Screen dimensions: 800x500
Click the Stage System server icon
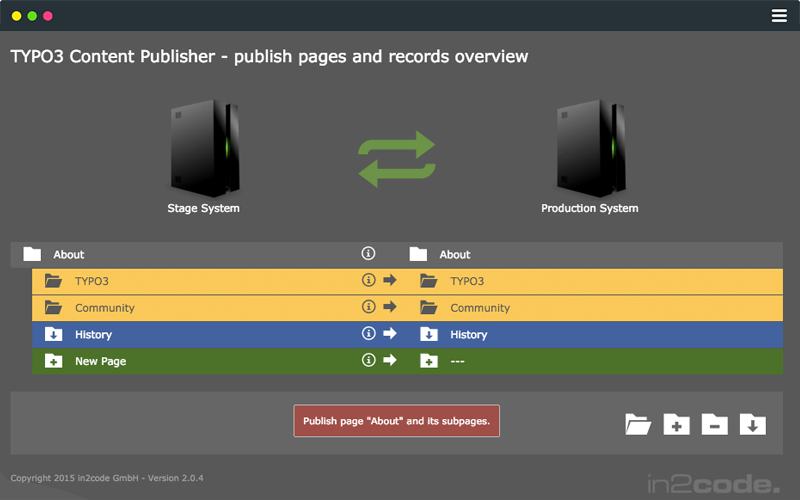[x=205, y=148]
